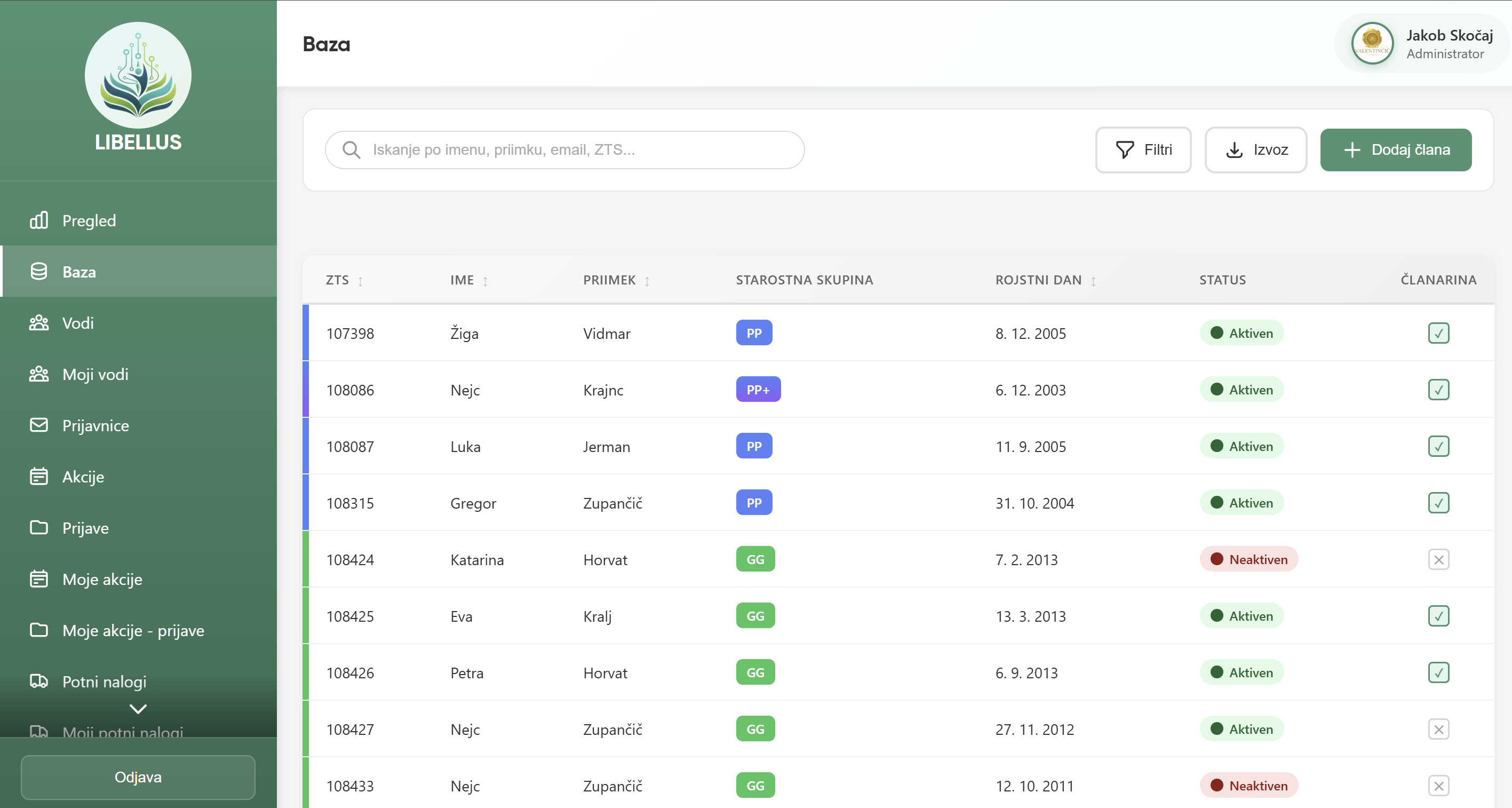The image size is (1512, 808).
Task: Click the Baza database icon in sidebar
Action: click(39, 271)
